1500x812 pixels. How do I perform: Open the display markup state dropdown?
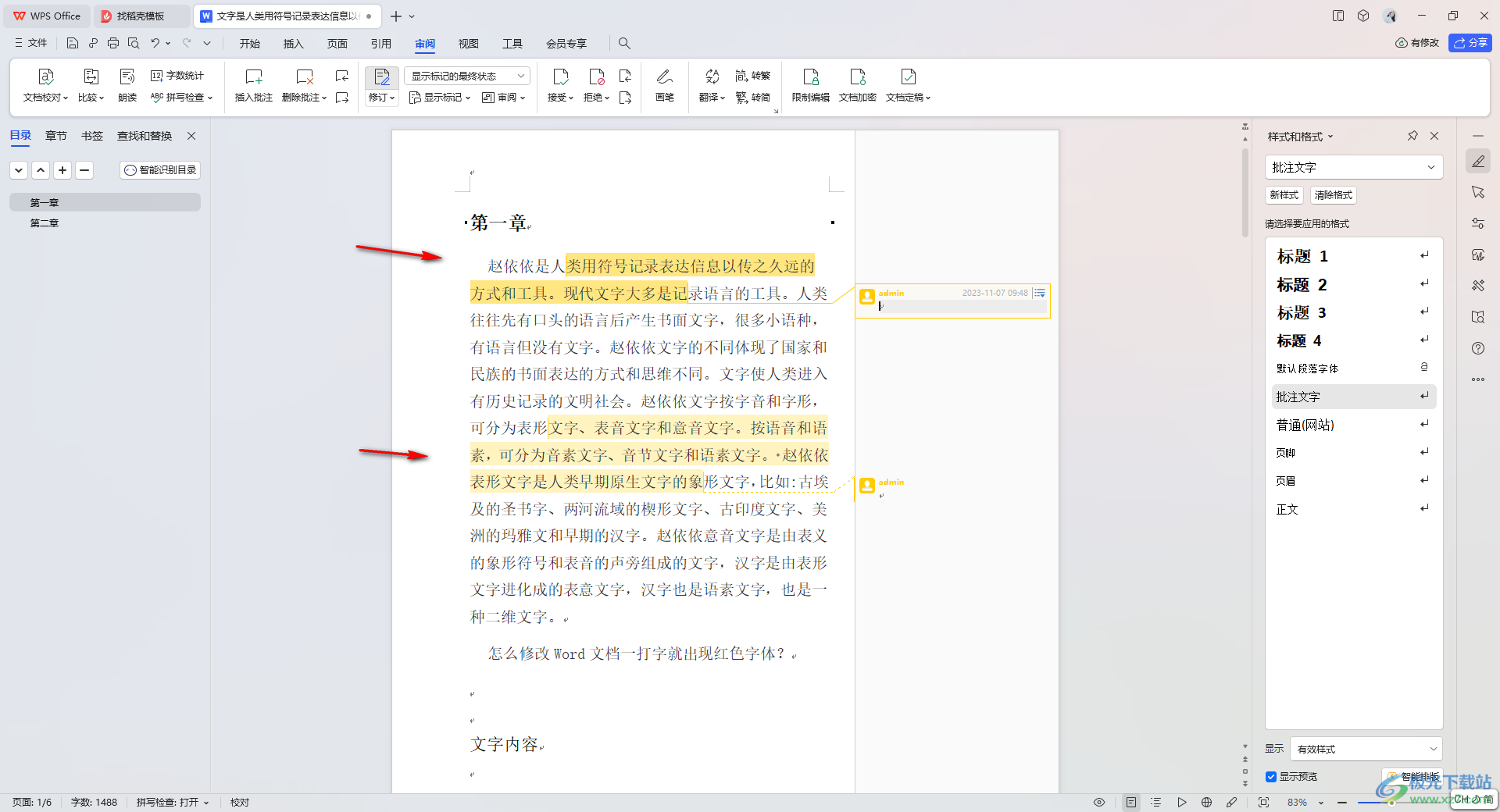tap(467, 76)
